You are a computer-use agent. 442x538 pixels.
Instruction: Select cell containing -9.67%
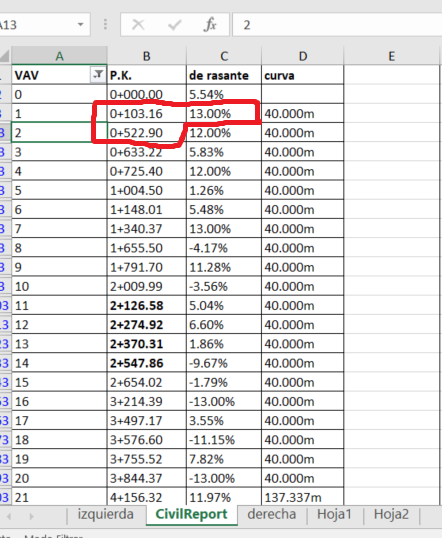point(224,363)
